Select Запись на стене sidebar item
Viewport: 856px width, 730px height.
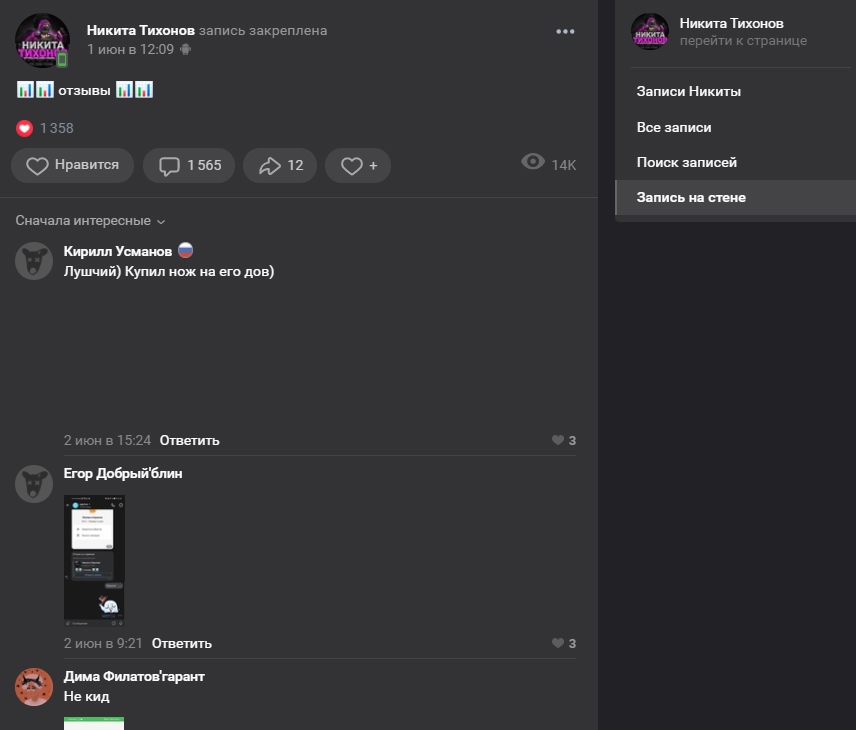[x=691, y=197]
